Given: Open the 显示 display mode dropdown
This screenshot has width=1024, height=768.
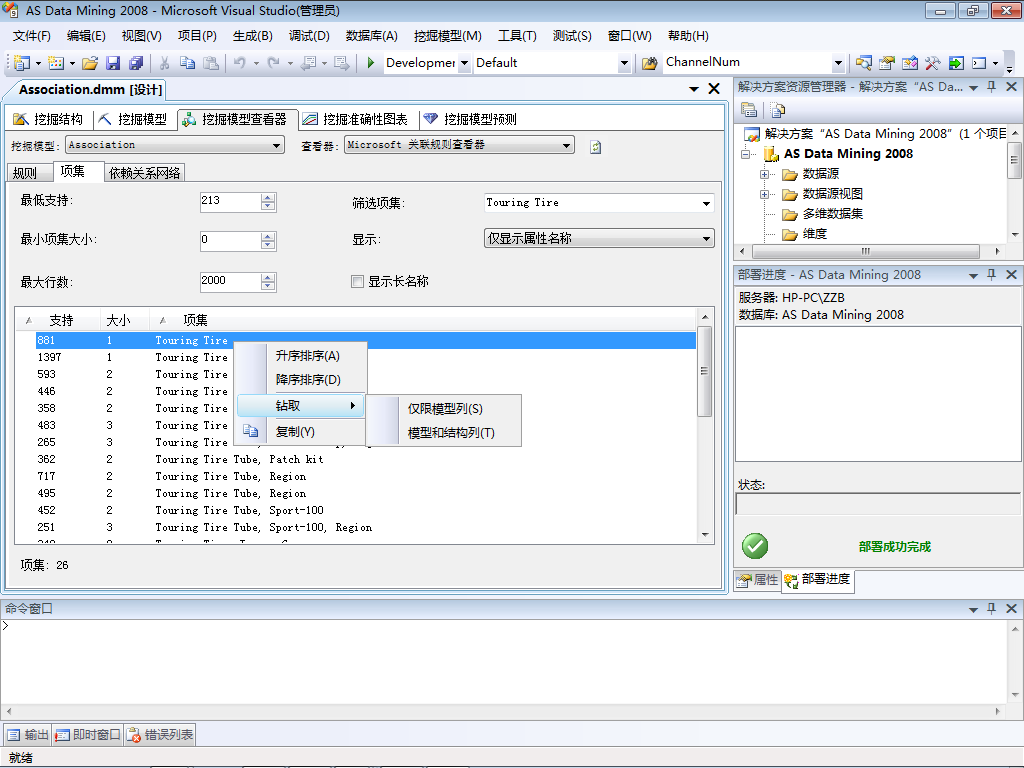Looking at the screenshot, I should [706, 238].
